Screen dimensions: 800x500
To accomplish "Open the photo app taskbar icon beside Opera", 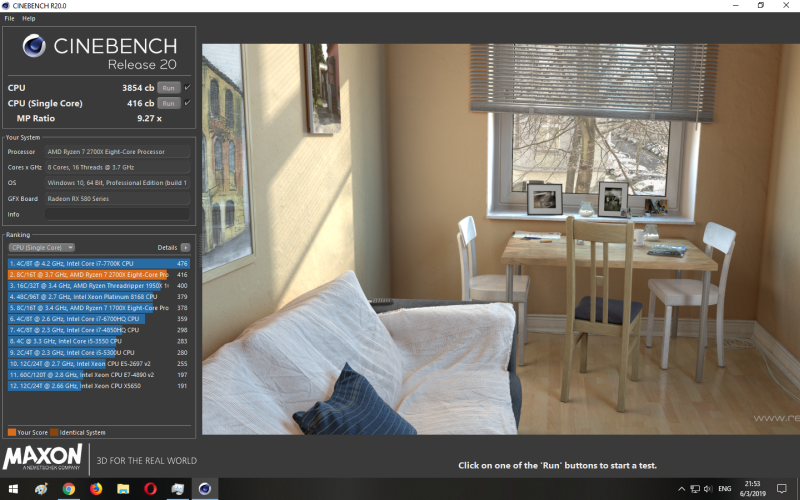I will point(178,489).
